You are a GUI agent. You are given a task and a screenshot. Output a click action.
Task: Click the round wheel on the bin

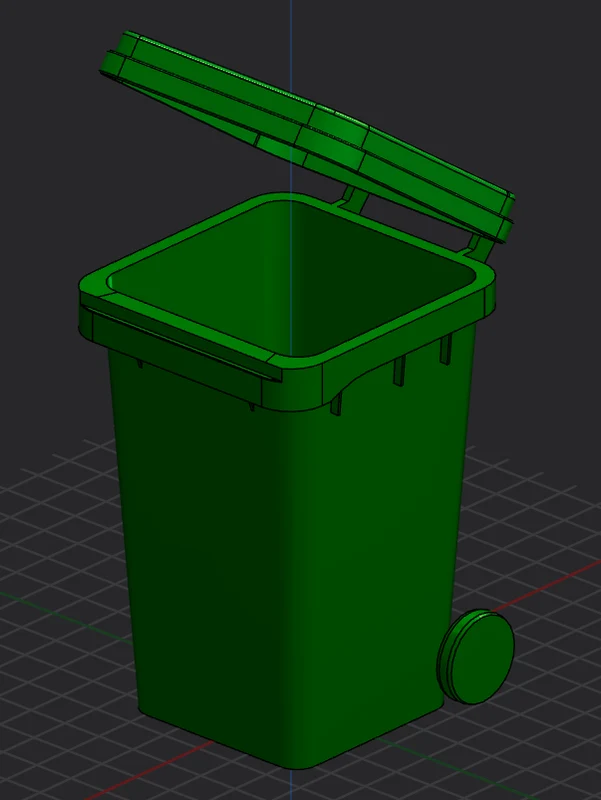click(x=477, y=657)
